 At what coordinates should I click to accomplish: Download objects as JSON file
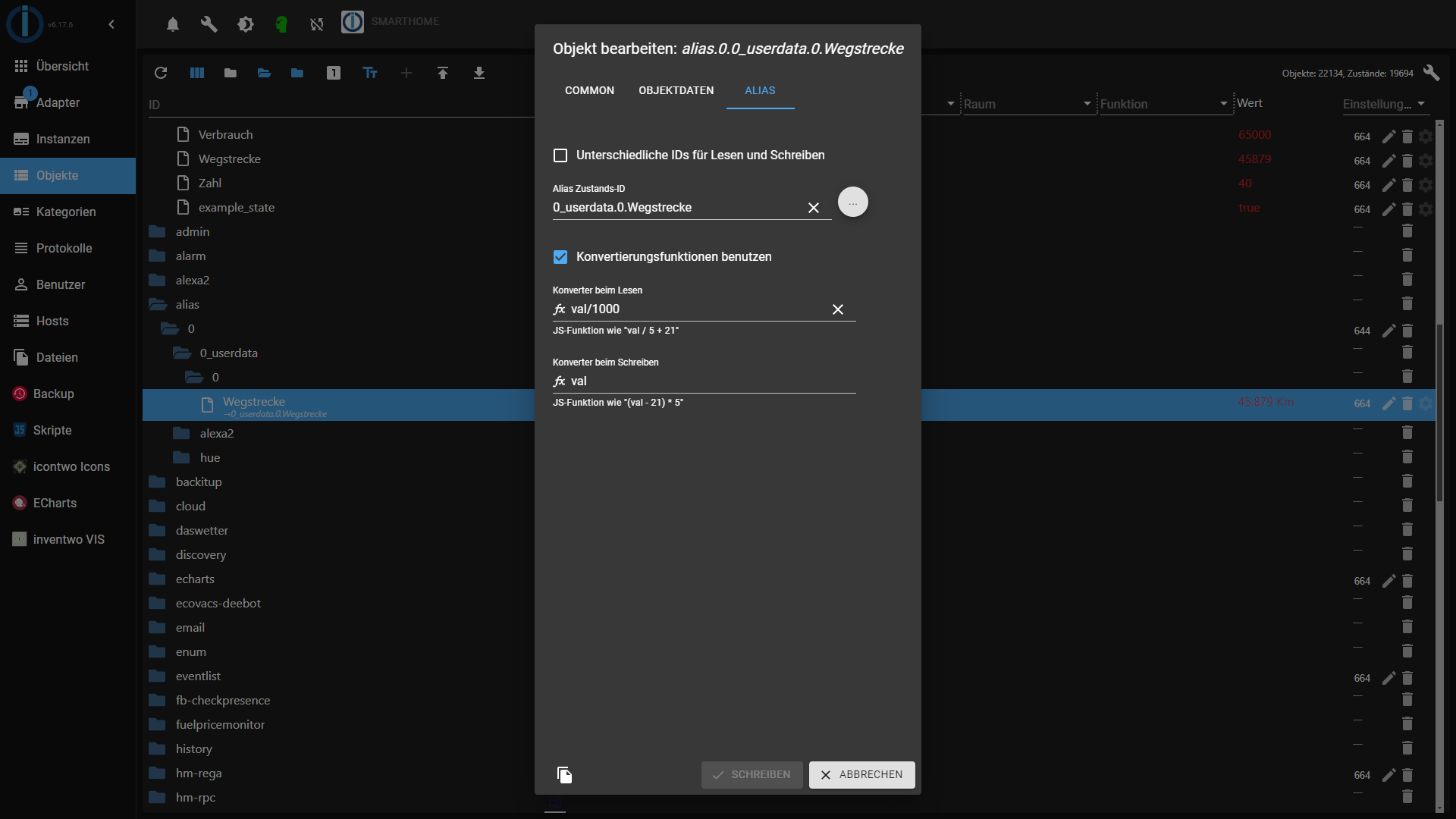(479, 73)
